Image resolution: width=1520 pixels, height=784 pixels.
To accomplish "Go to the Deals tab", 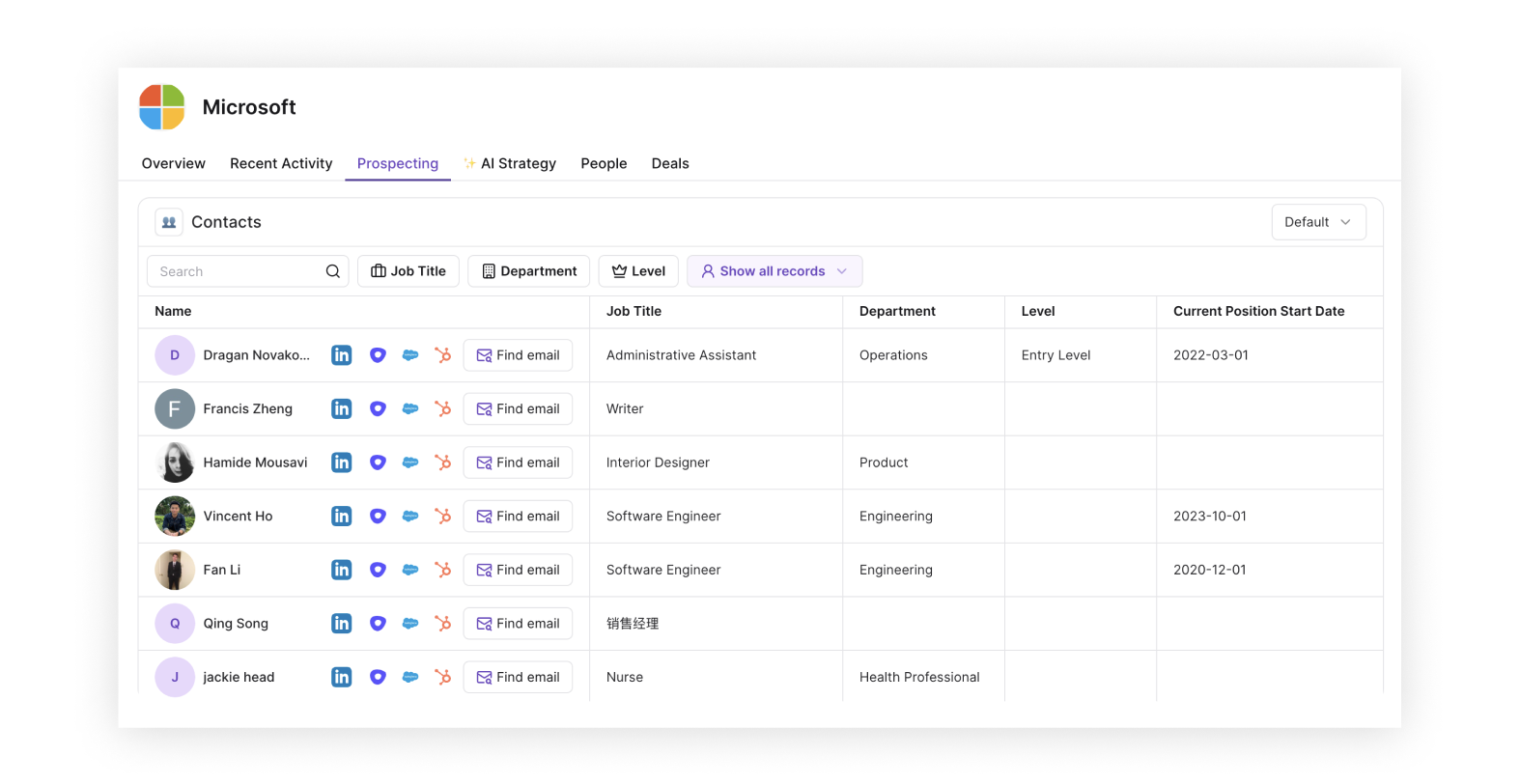I will click(x=670, y=163).
